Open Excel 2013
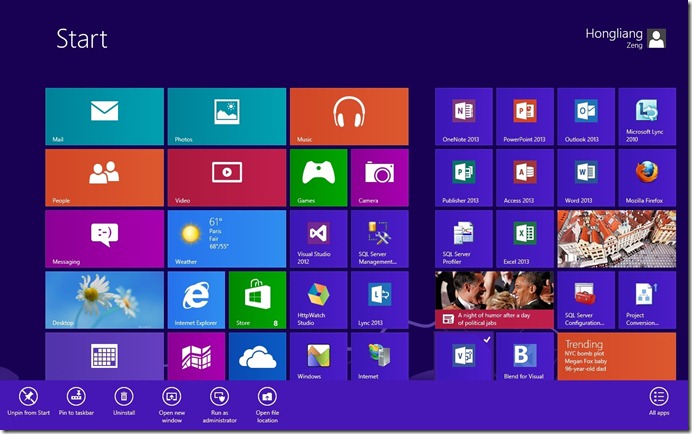The height and width of the screenshot is (434, 692). point(525,239)
